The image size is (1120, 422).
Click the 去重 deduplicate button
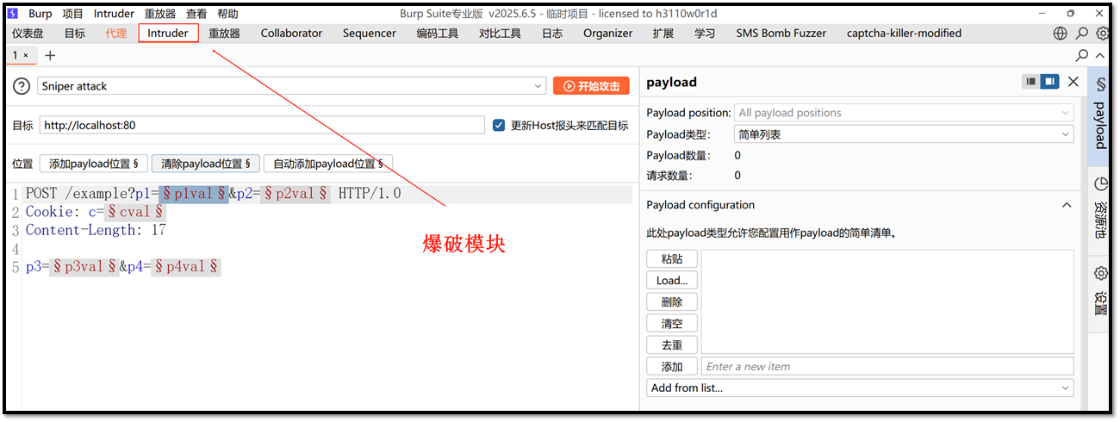[x=671, y=345]
